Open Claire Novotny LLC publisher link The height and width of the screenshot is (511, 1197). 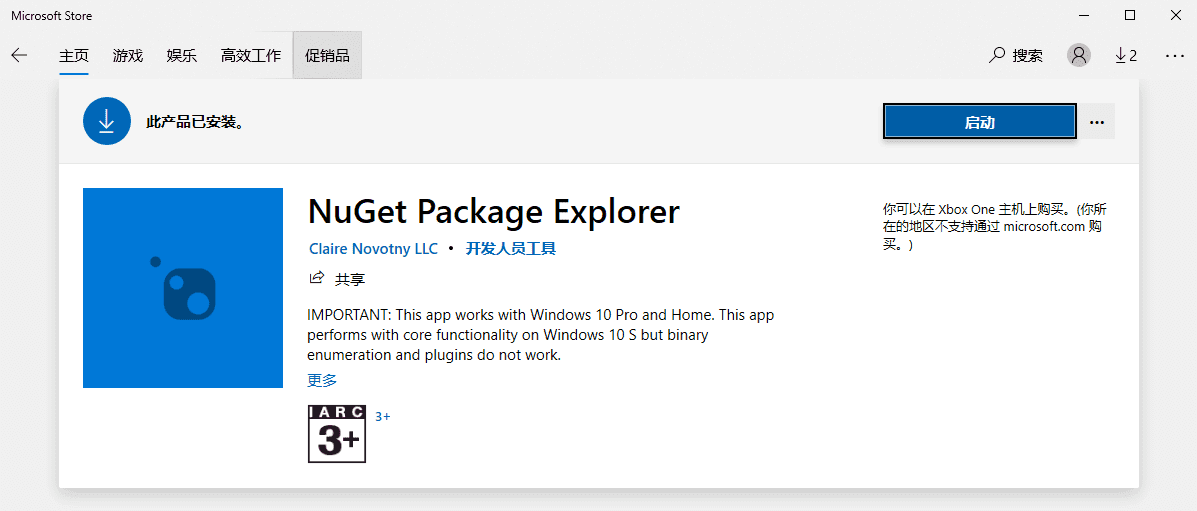373,248
